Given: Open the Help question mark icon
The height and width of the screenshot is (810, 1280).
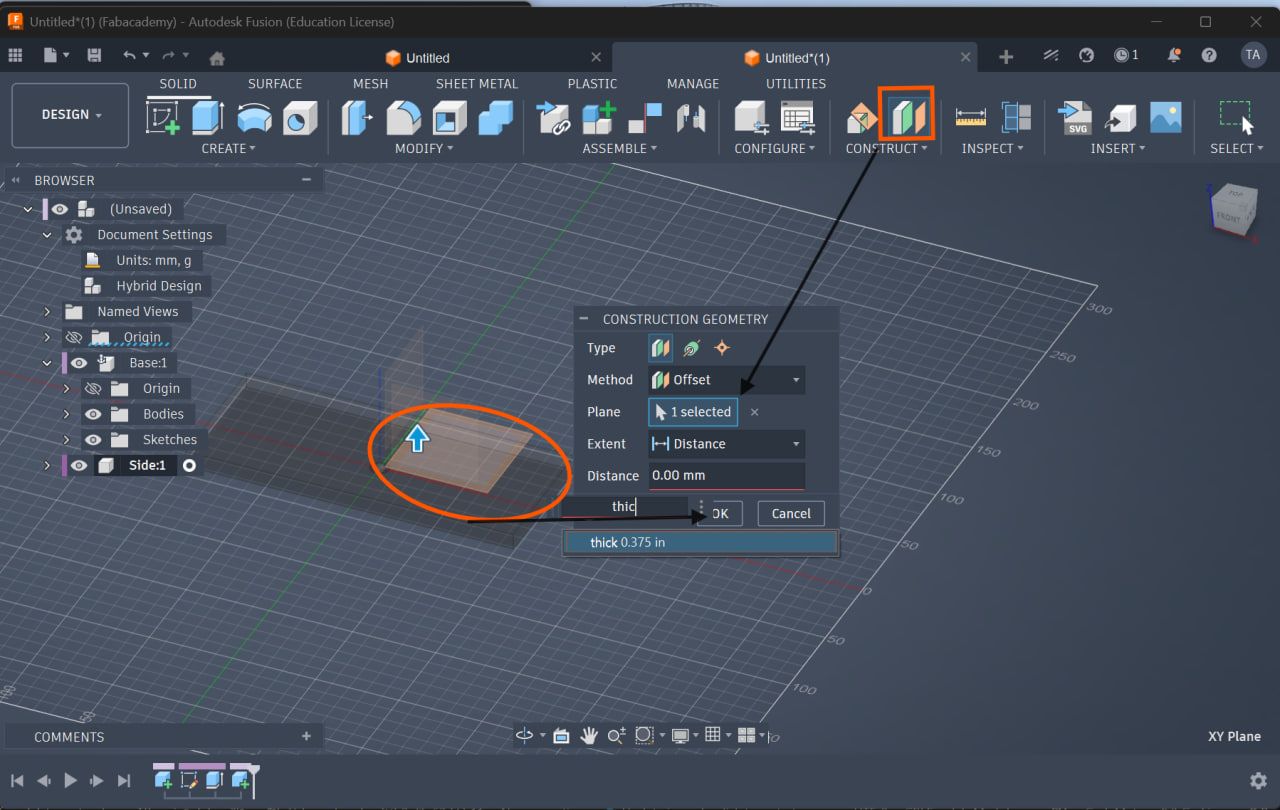Looking at the screenshot, I should (x=1209, y=56).
